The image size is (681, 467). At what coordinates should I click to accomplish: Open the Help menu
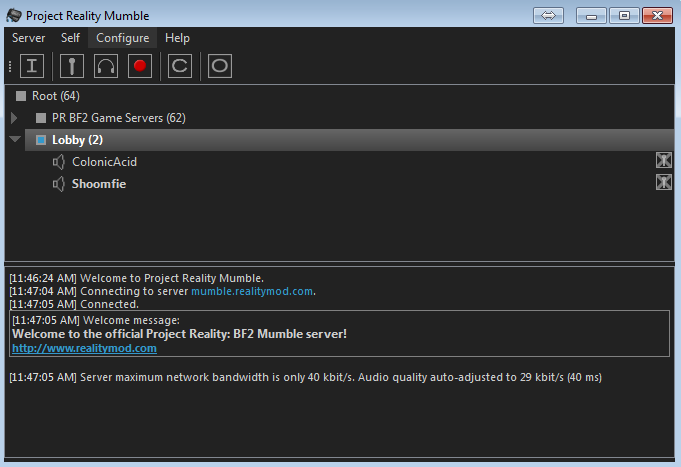(x=177, y=38)
